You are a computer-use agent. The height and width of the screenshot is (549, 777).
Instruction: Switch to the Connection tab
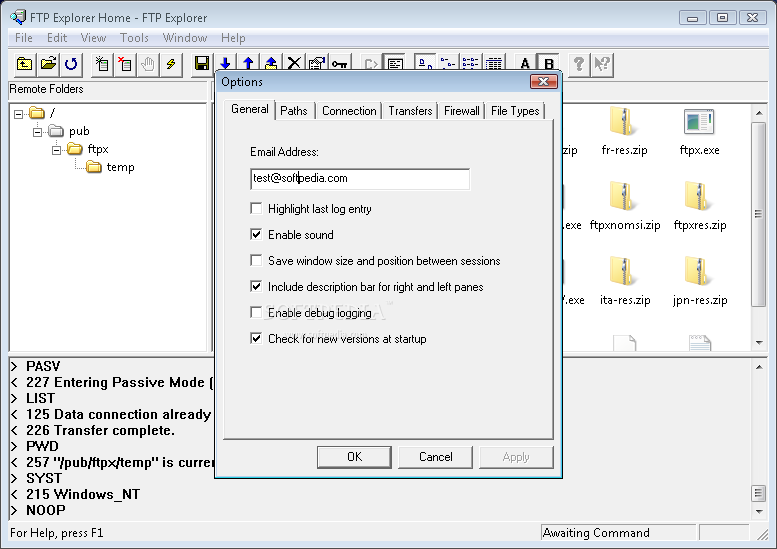point(349,111)
